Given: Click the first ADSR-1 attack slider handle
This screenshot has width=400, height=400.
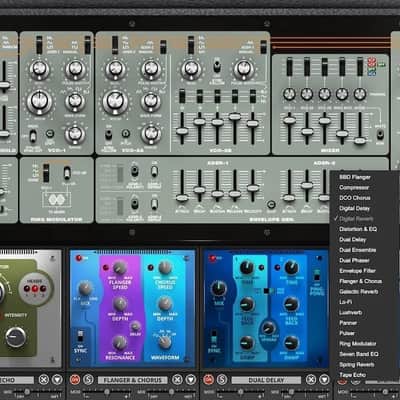Looking at the screenshot, I should (182, 198).
